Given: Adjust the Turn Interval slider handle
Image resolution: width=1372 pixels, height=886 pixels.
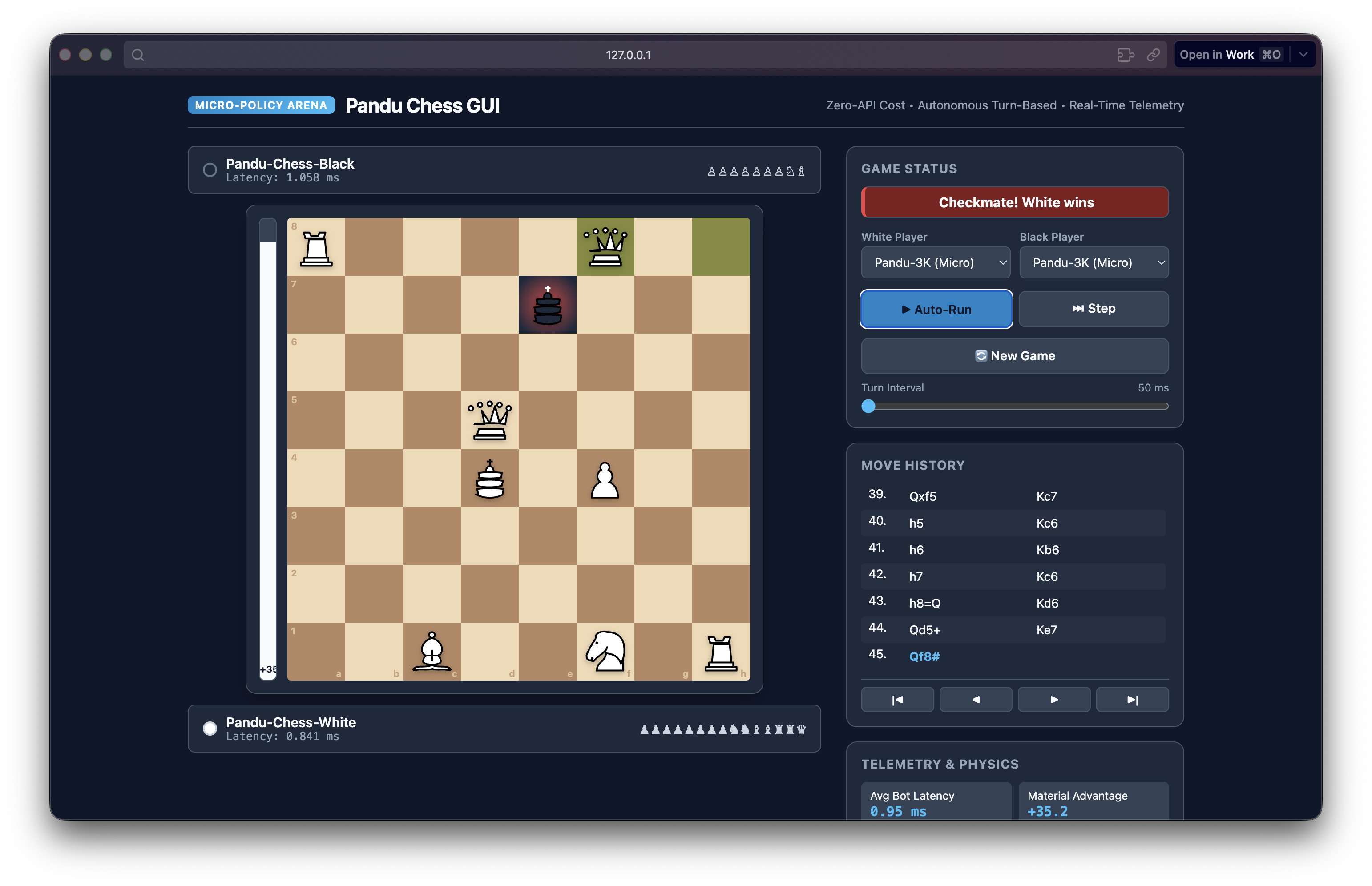Looking at the screenshot, I should [x=868, y=406].
